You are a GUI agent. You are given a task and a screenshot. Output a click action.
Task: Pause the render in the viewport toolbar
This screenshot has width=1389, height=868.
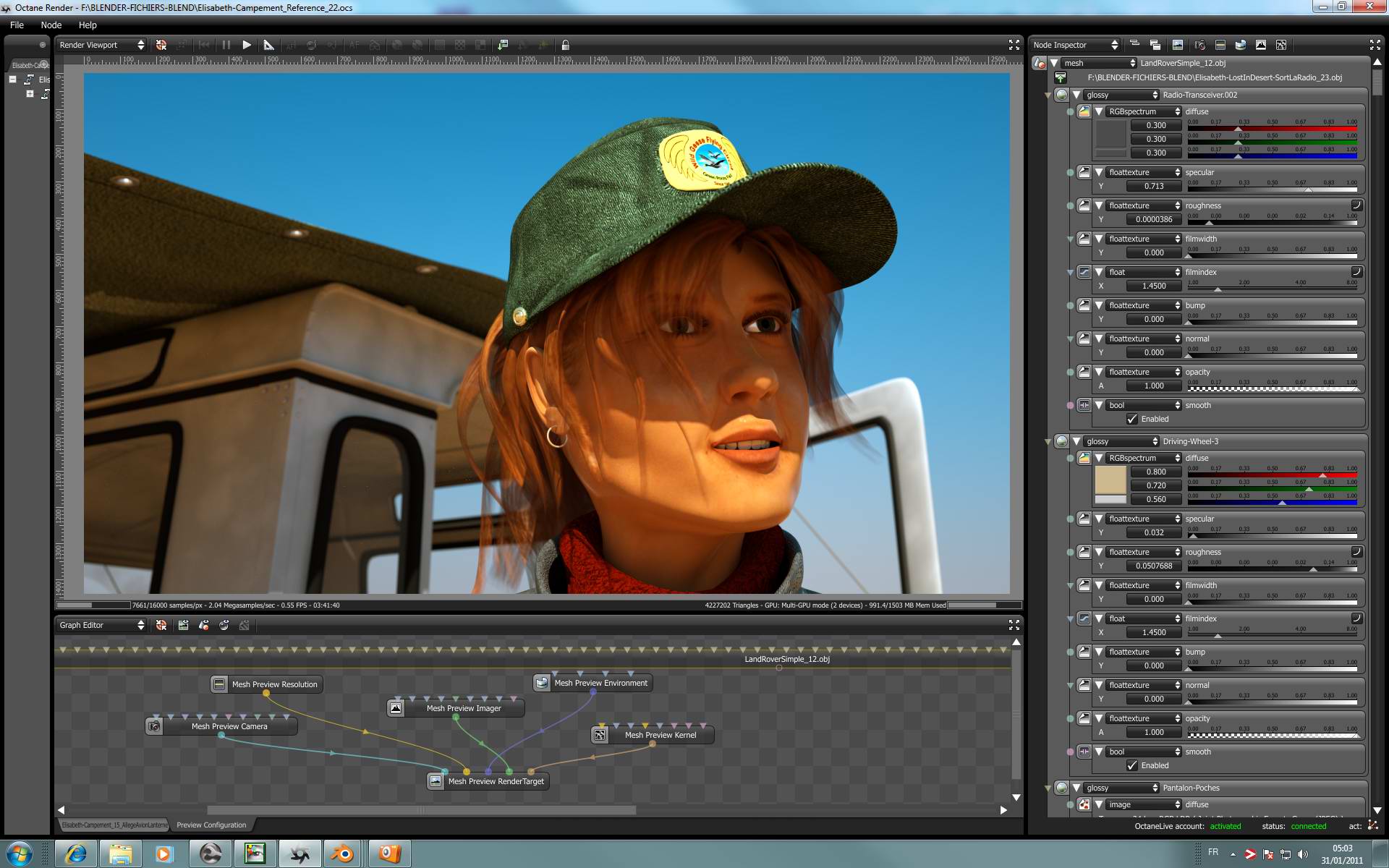226,45
